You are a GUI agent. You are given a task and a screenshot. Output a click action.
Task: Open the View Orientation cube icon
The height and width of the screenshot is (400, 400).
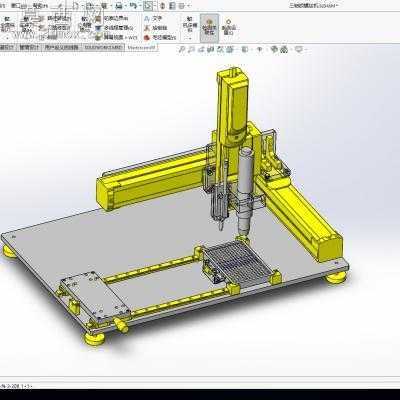click(229, 50)
